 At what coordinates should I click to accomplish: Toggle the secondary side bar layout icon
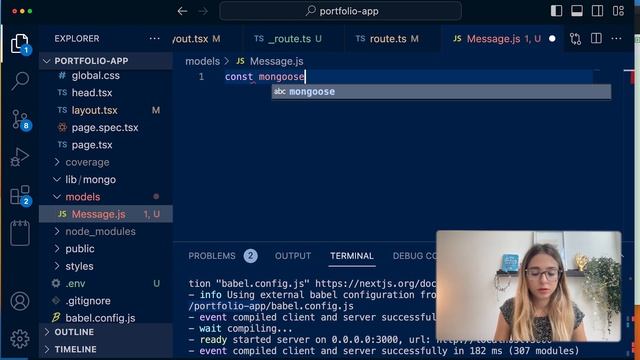598,11
